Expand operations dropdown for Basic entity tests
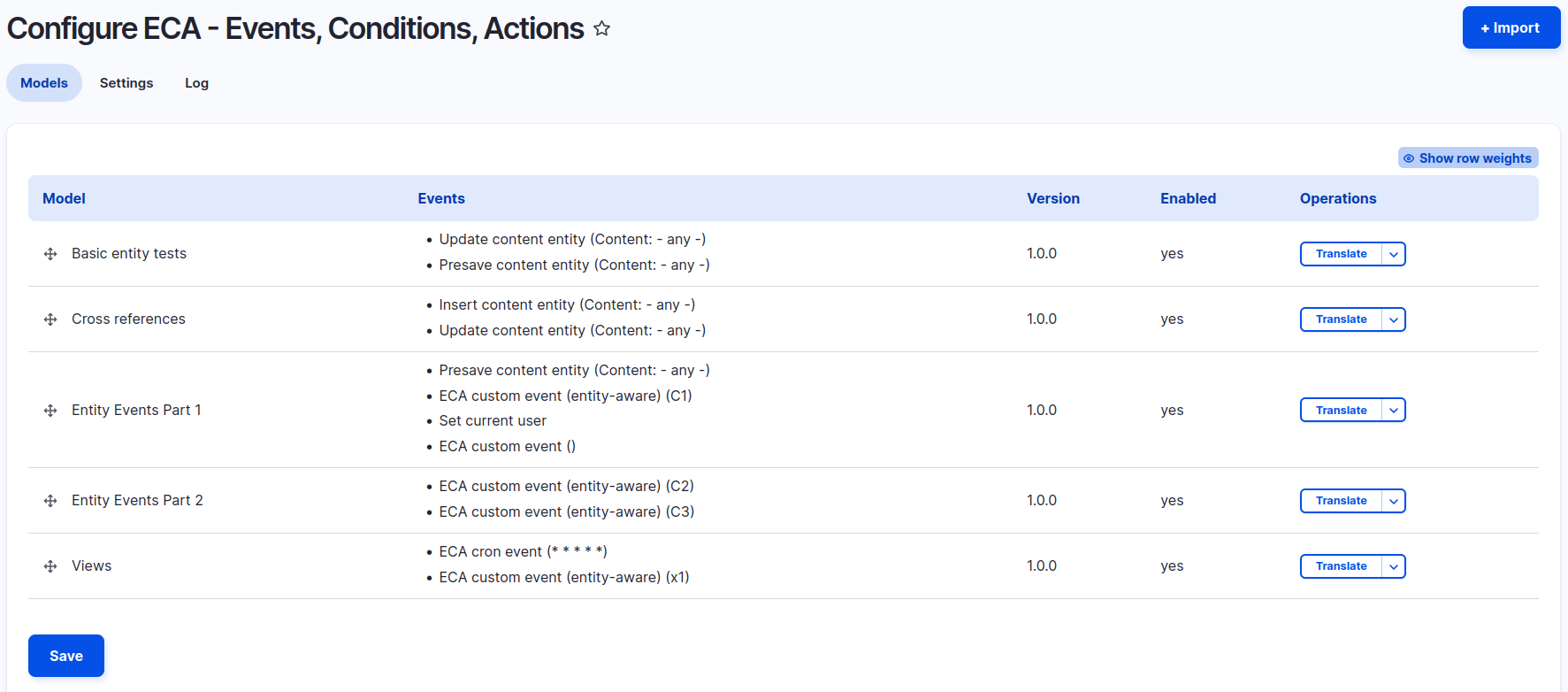The image size is (1568, 692). point(1394,254)
